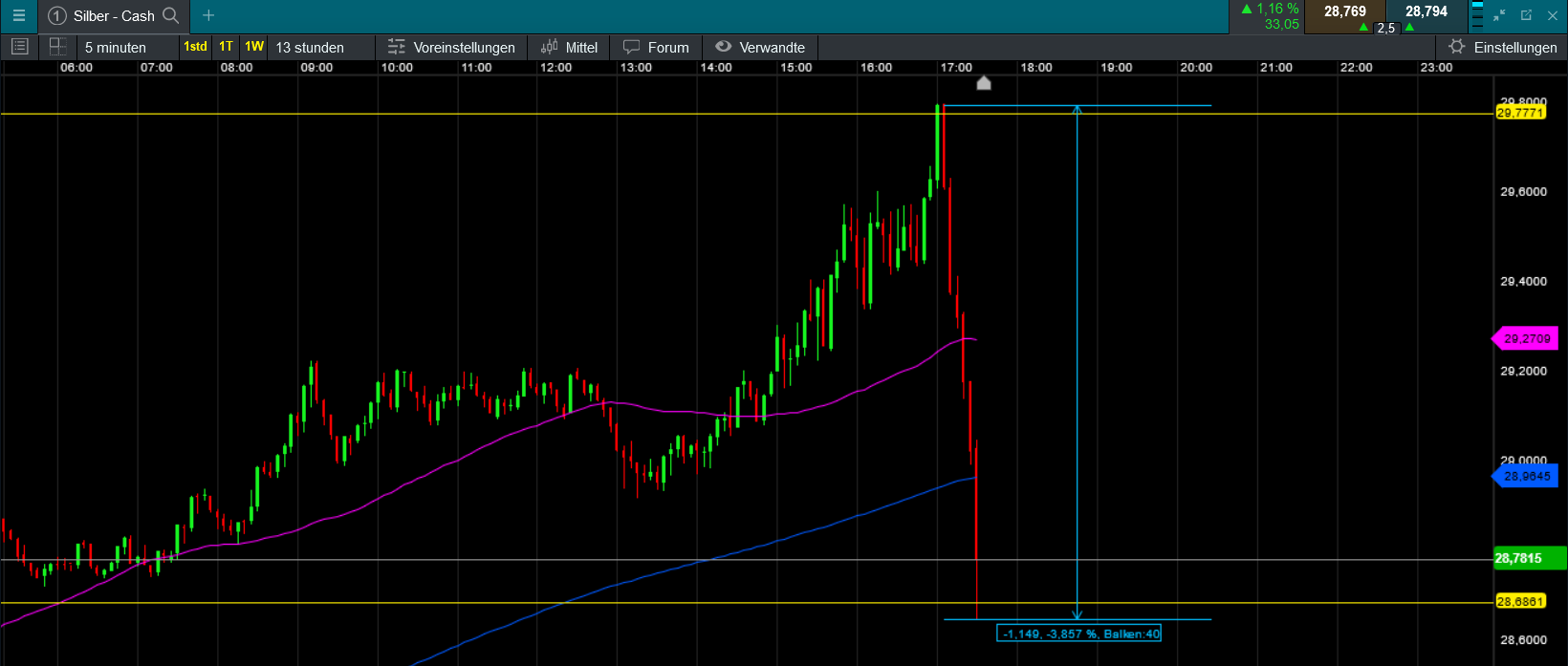The height and width of the screenshot is (666, 1568).
Task: Click the 17:00 time axis label
Action: tap(956, 68)
